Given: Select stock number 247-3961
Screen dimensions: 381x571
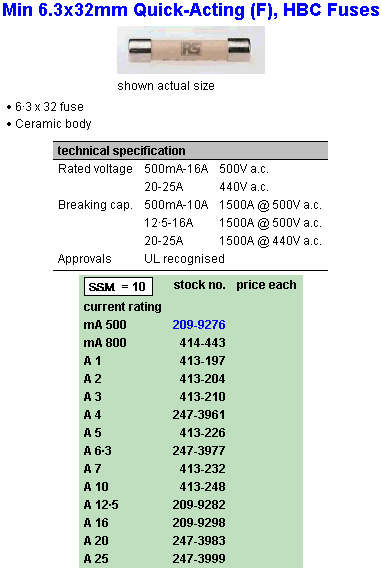Looking at the screenshot, I should 199,414.
